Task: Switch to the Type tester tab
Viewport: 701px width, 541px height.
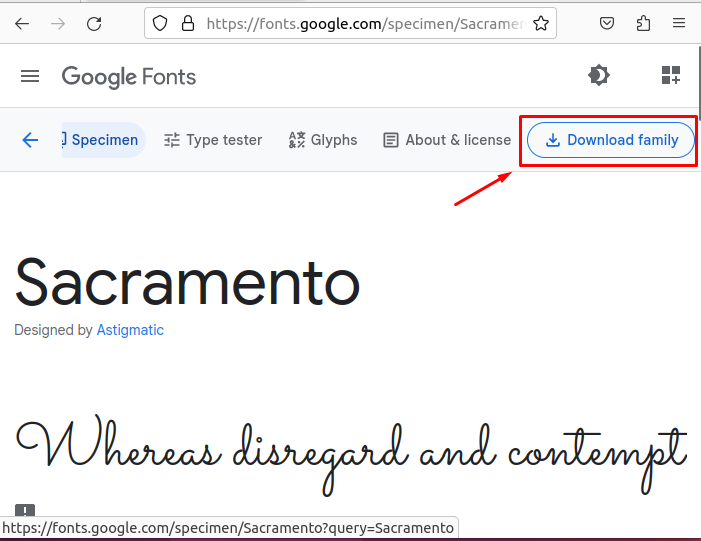Action: point(213,140)
